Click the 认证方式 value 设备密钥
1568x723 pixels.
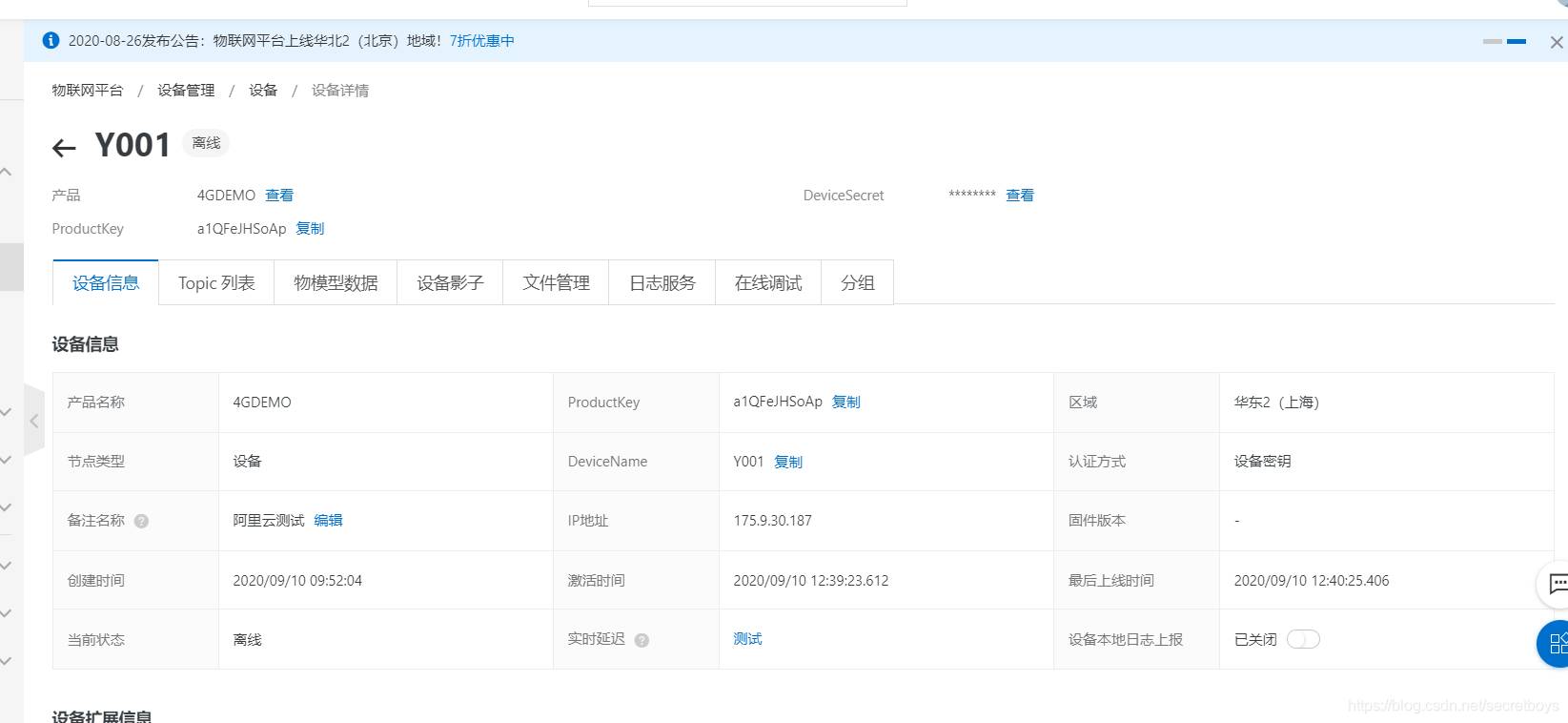tap(1262, 461)
